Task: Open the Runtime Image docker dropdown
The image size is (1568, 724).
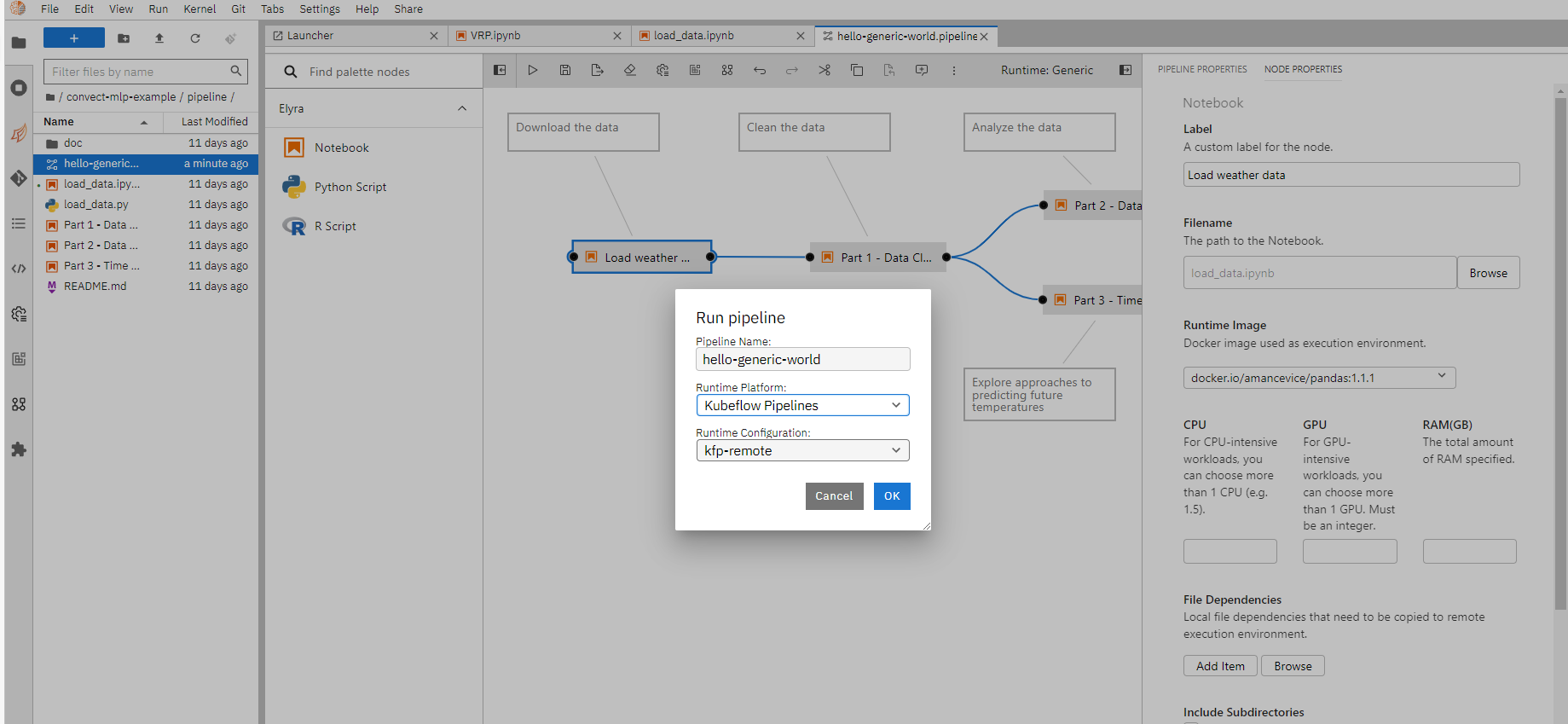Action: pyautogui.click(x=1319, y=378)
